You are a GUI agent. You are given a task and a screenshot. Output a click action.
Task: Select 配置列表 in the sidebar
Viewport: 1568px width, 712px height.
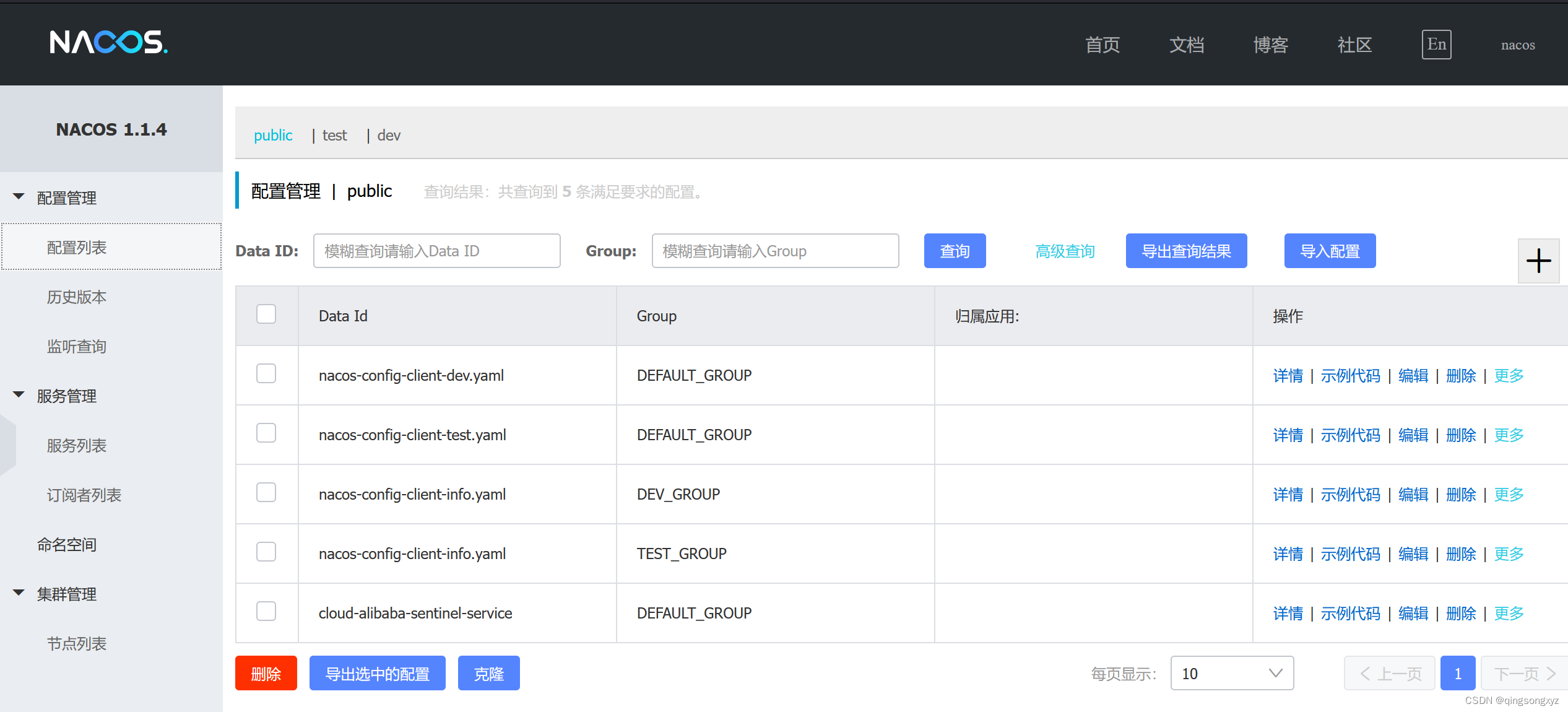[x=111, y=247]
